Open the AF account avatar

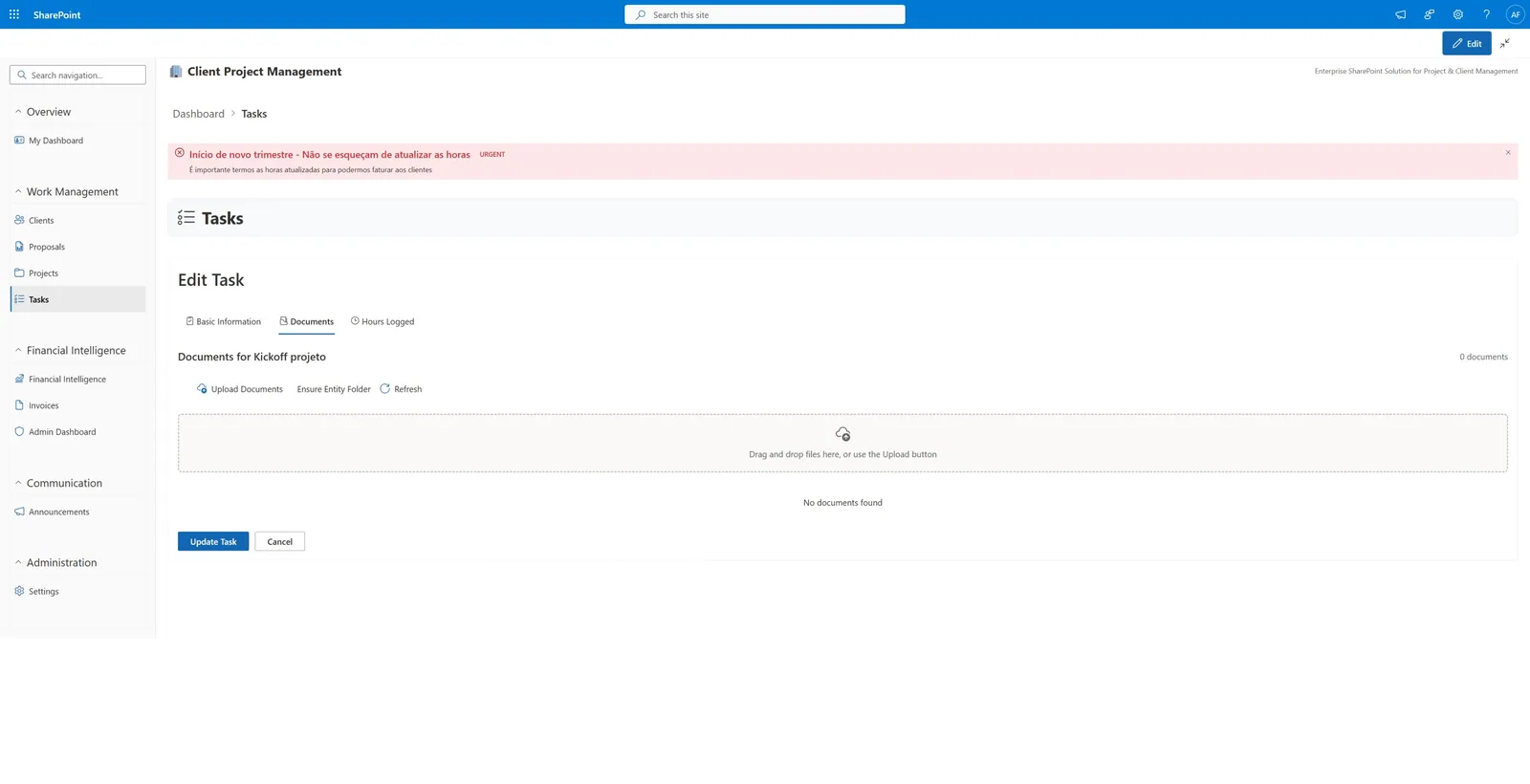pos(1515,14)
